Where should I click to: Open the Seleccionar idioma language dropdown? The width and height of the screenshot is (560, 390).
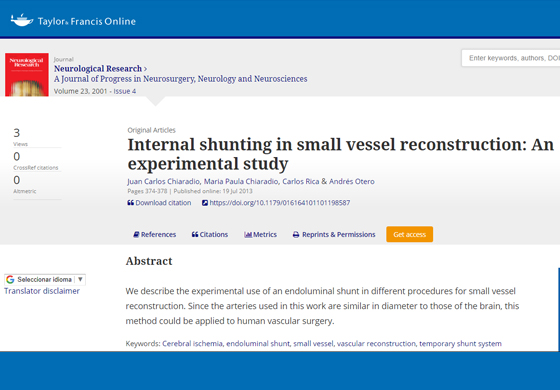pos(45,280)
